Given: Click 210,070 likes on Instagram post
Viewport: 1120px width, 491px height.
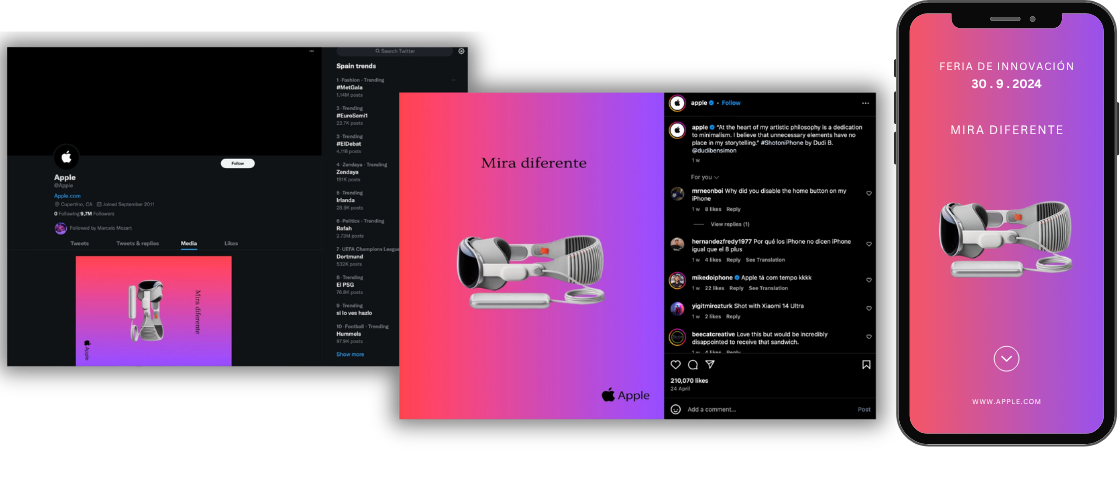Looking at the screenshot, I should tap(691, 381).
